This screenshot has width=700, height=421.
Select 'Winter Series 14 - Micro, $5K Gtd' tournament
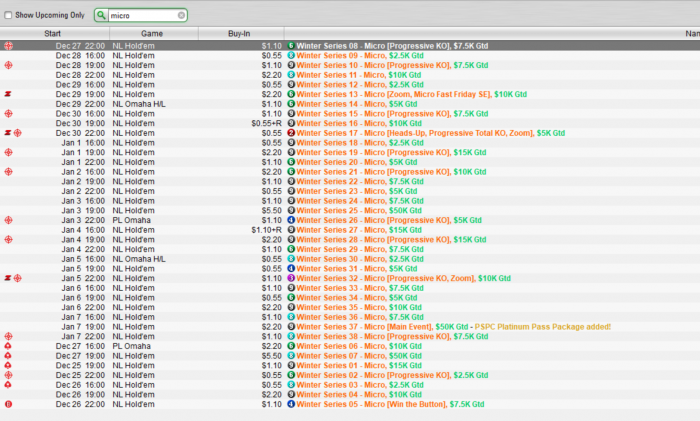[357, 104]
